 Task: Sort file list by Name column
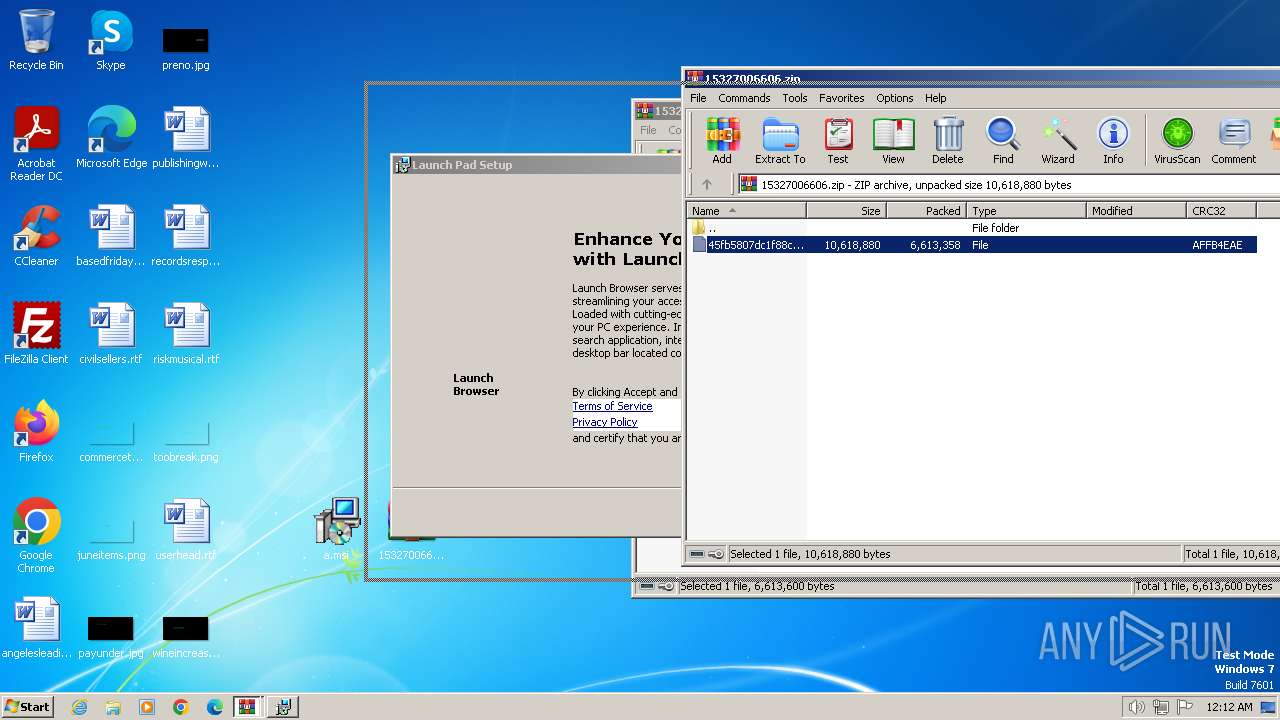click(747, 211)
